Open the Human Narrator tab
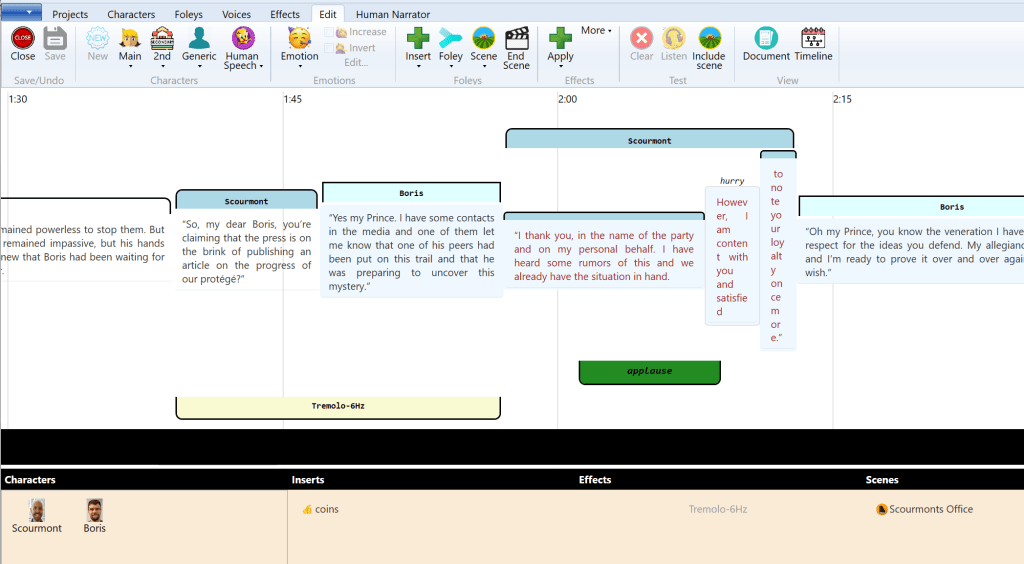 [391, 15]
